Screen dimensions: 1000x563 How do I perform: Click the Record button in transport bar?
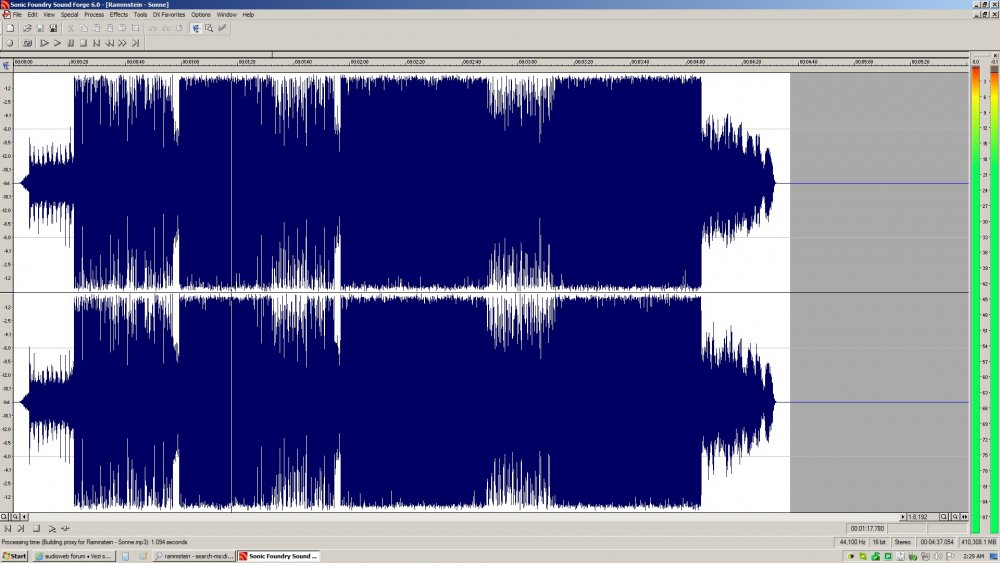(x=10, y=43)
